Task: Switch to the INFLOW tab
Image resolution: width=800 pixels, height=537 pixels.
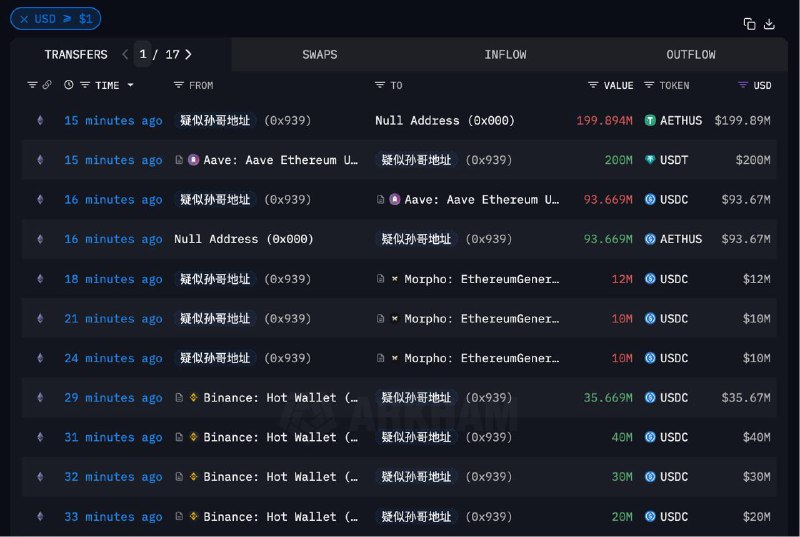Action: (505, 55)
